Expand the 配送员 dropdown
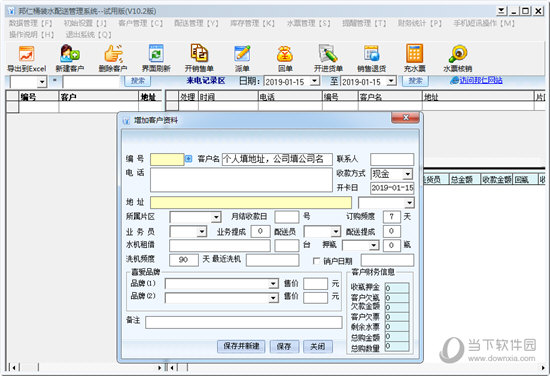Screen dimensions: 550x376 click(x=336, y=231)
